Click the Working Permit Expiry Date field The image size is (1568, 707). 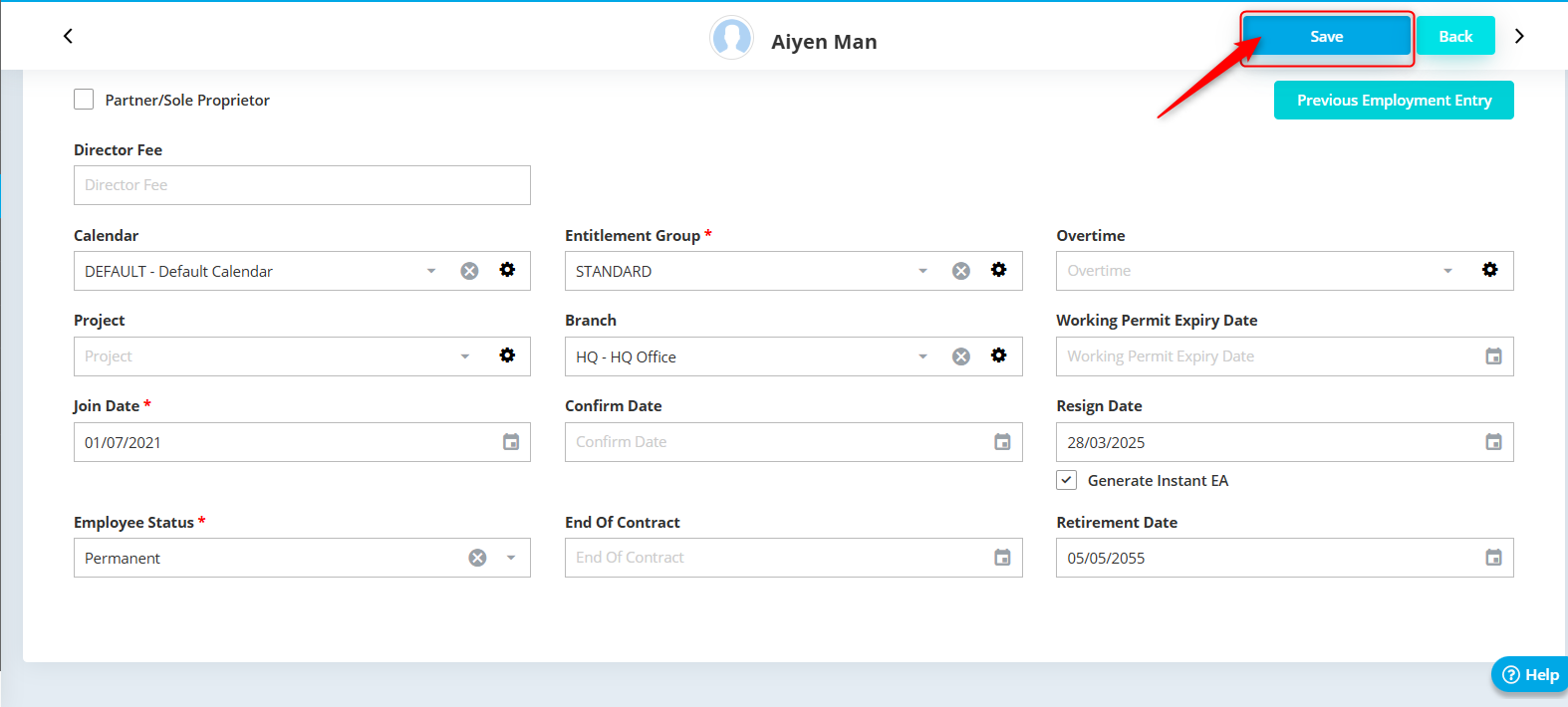point(1284,356)
